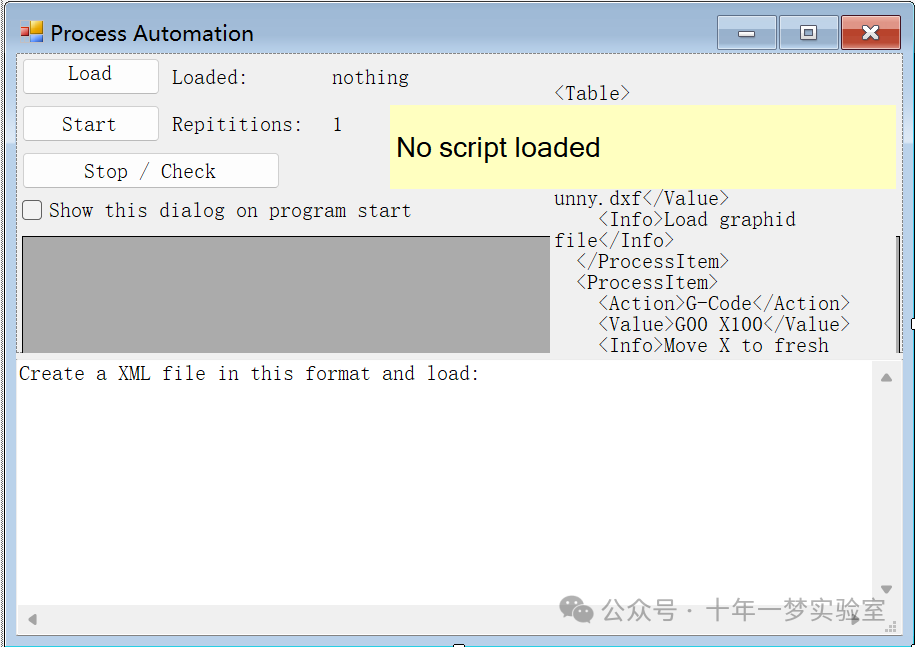Click the scroll down arrow in XML text box
The height and width of the screenshot is (647, 915).
(x=886, y=589)
